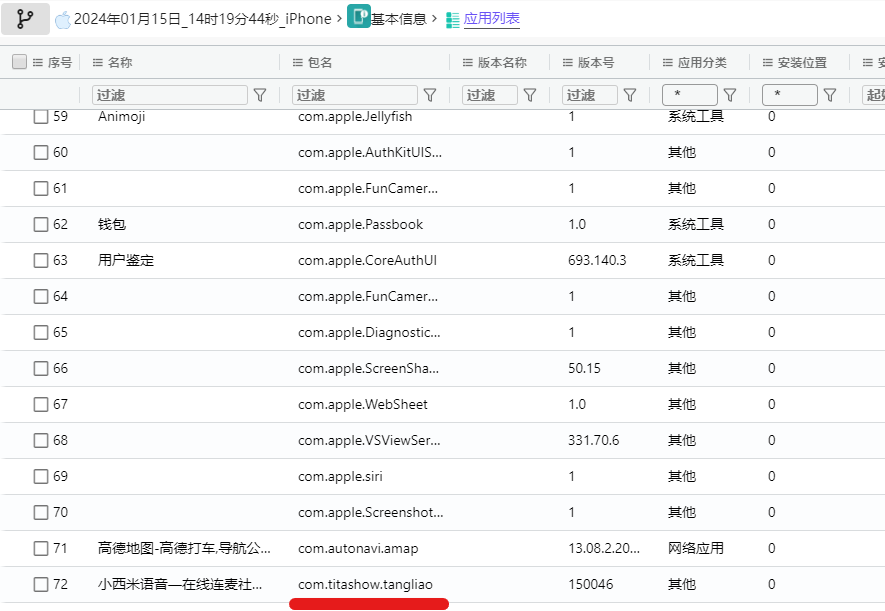The height and width of the screenshot is (611, 885).
Task: Tick the checkbox of row 66
Action: [41, 368]
